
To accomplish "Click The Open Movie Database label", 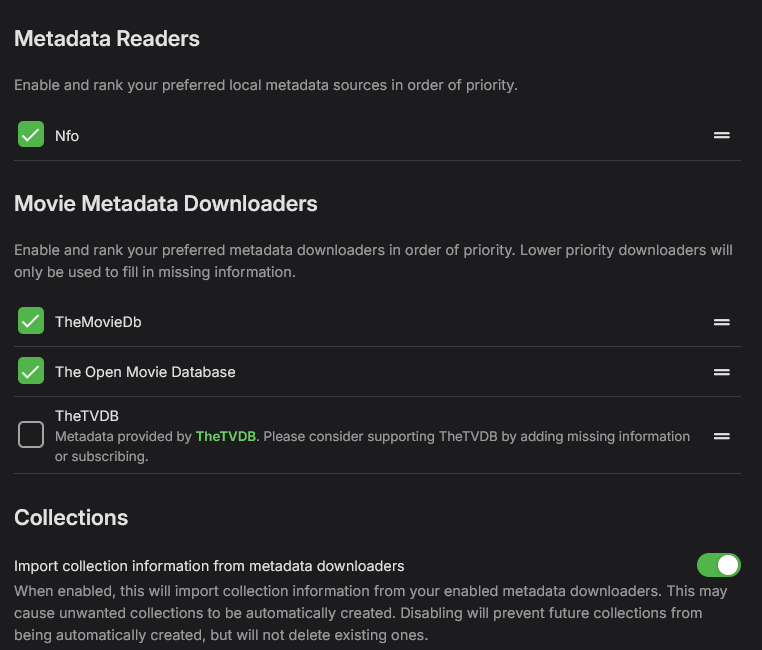I will 145,372.
